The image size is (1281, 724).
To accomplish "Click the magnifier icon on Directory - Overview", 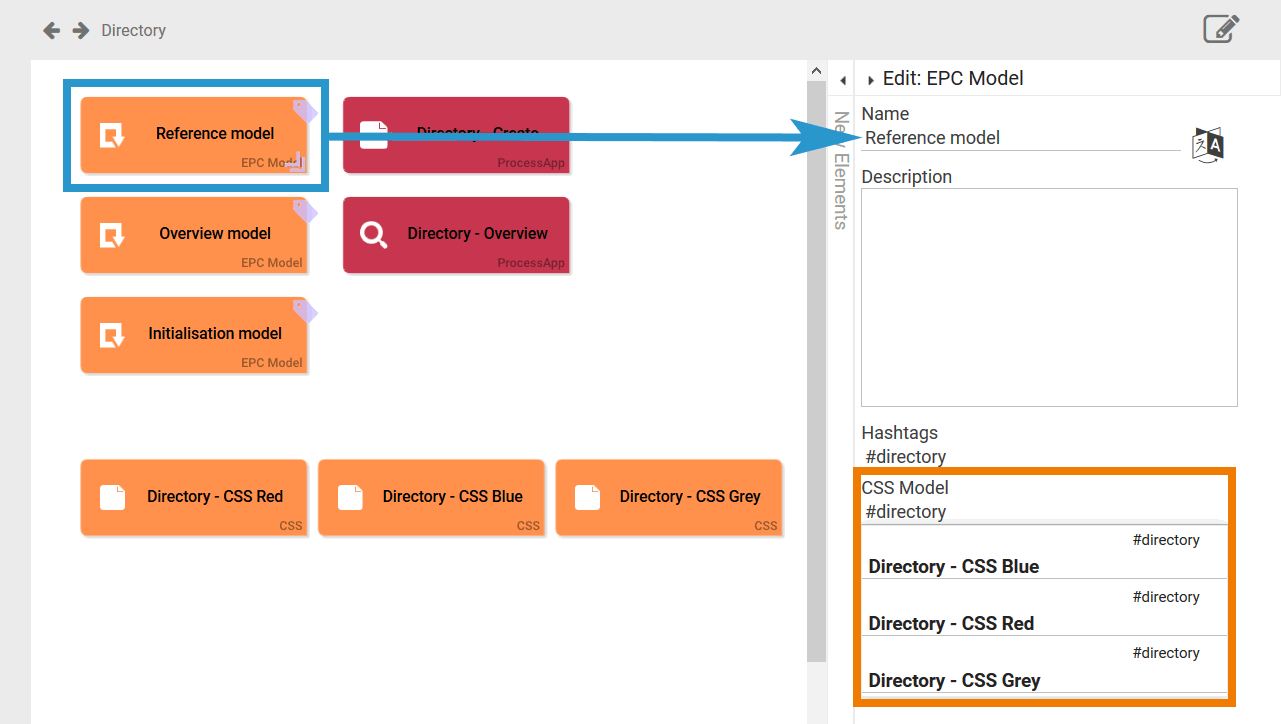I will click(x=372, y=235).
